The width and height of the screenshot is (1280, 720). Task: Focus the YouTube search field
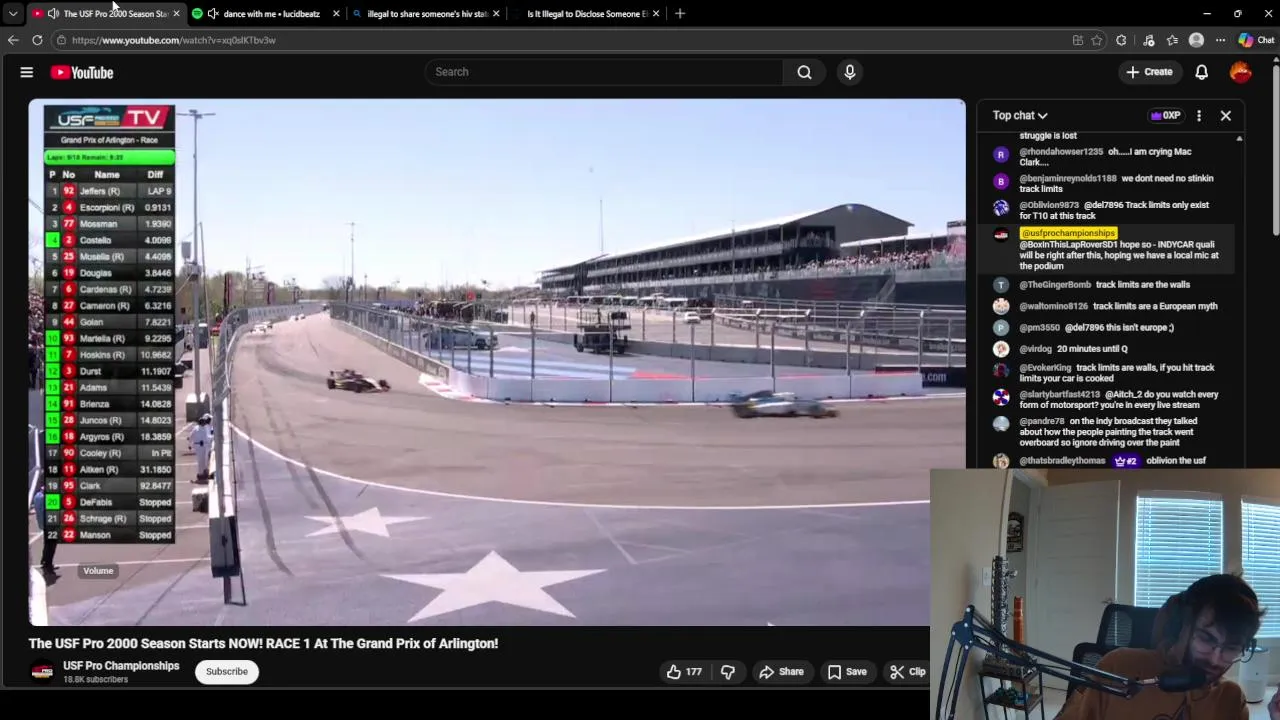click(x=604, y=72)
